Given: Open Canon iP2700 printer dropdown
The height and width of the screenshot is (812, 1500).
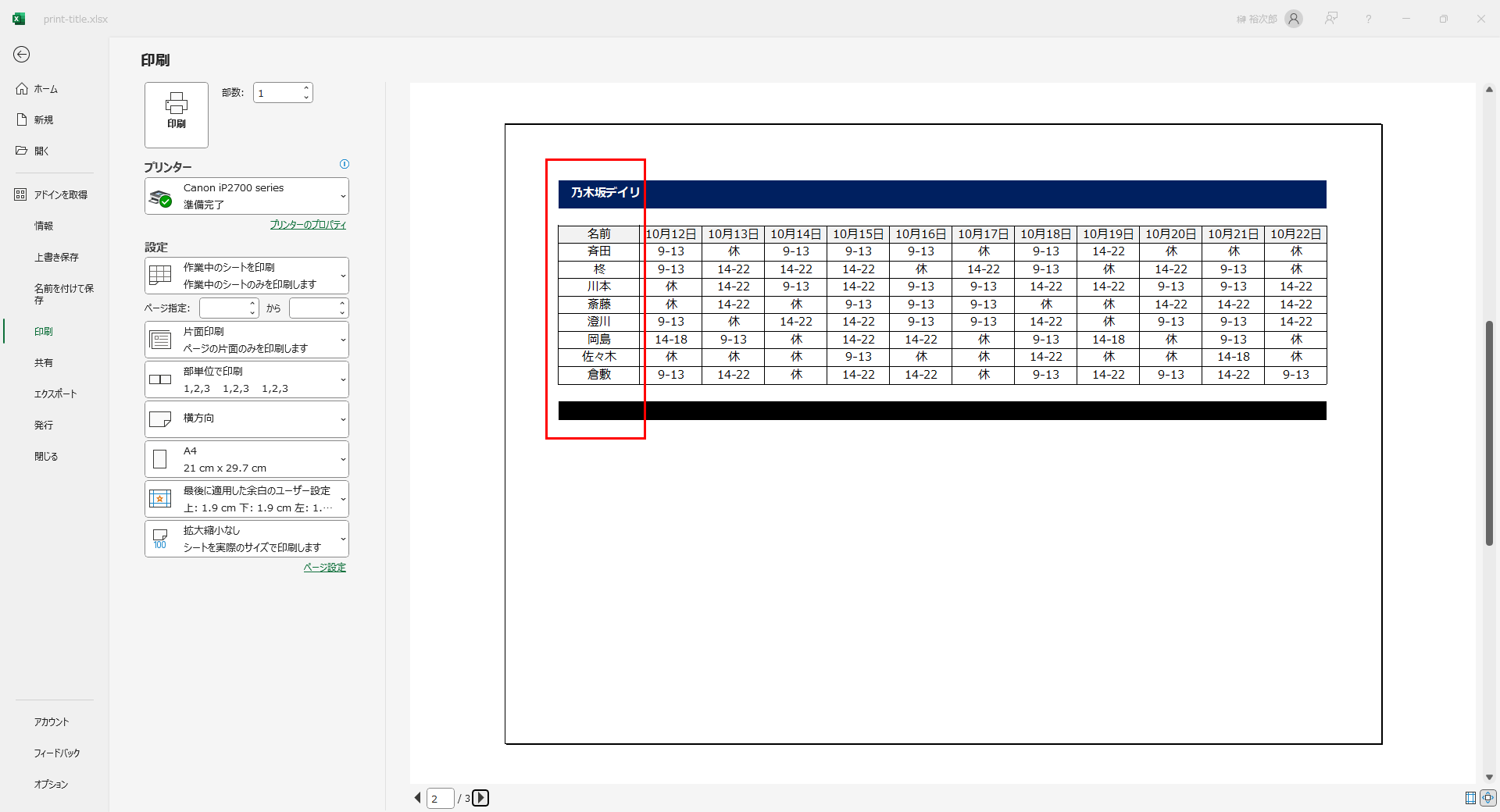Looking at the screenshot, I should (247, 196).
